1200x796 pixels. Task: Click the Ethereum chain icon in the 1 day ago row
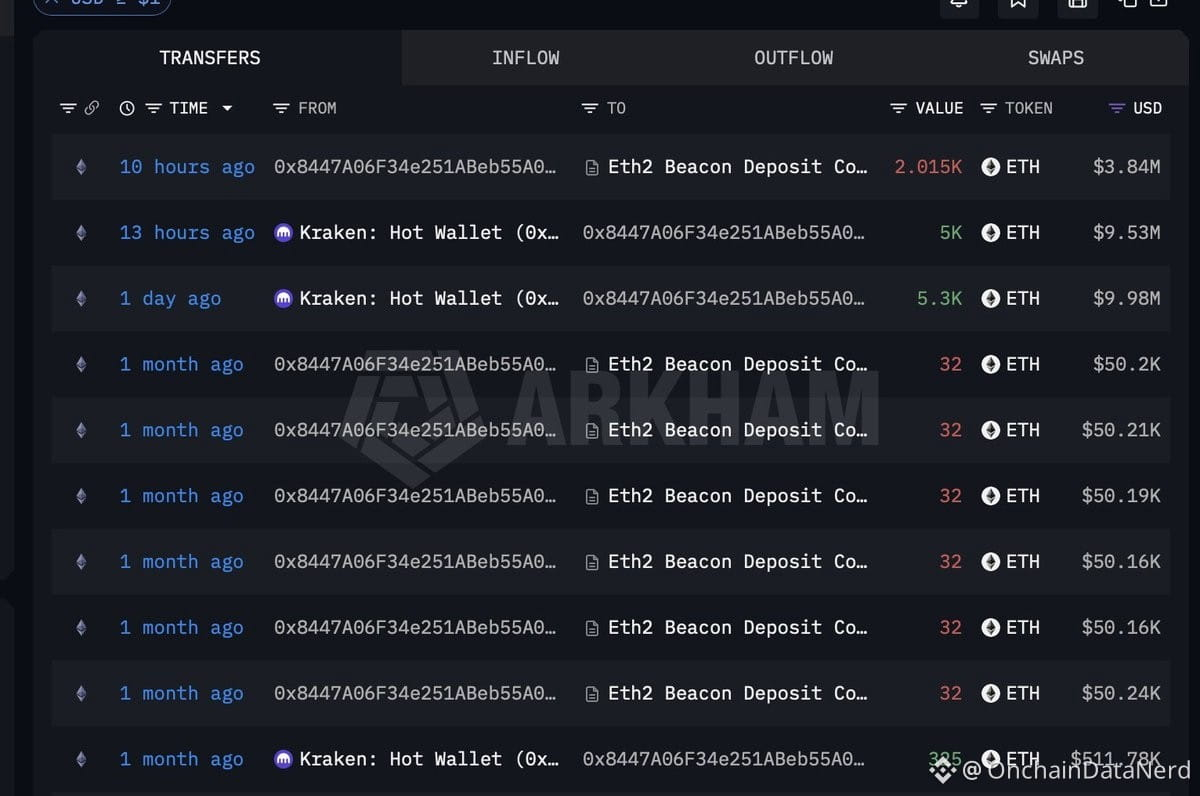coord(81,299)
